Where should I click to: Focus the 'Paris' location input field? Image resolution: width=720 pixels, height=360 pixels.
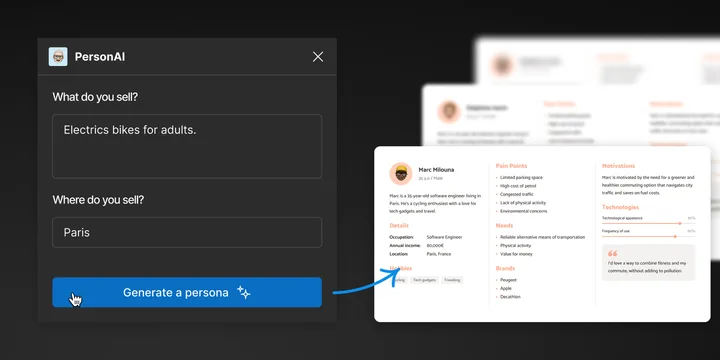pyautogui.click(x=187, y=232)
